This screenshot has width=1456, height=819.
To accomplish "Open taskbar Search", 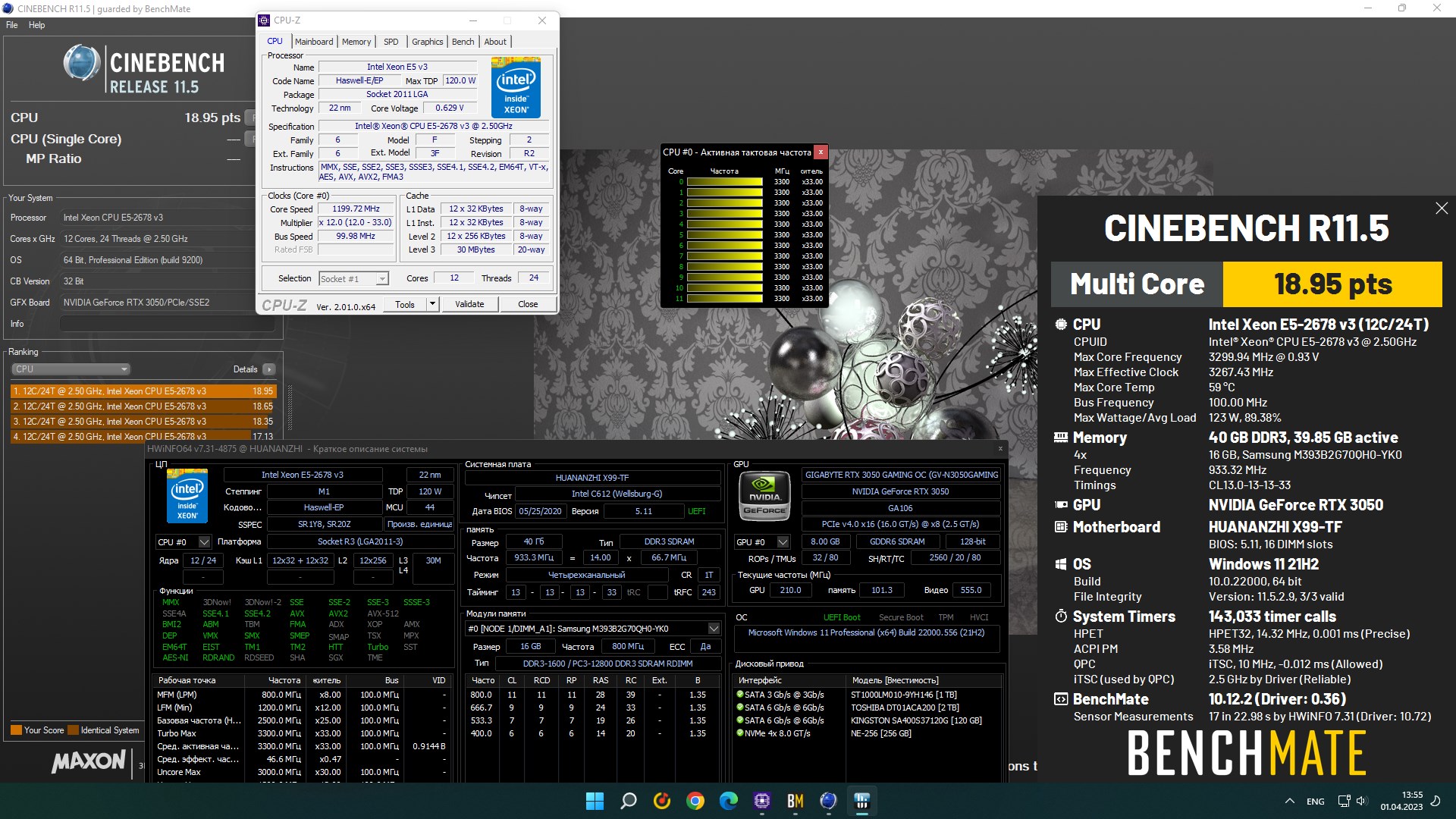I will [629, 801].
